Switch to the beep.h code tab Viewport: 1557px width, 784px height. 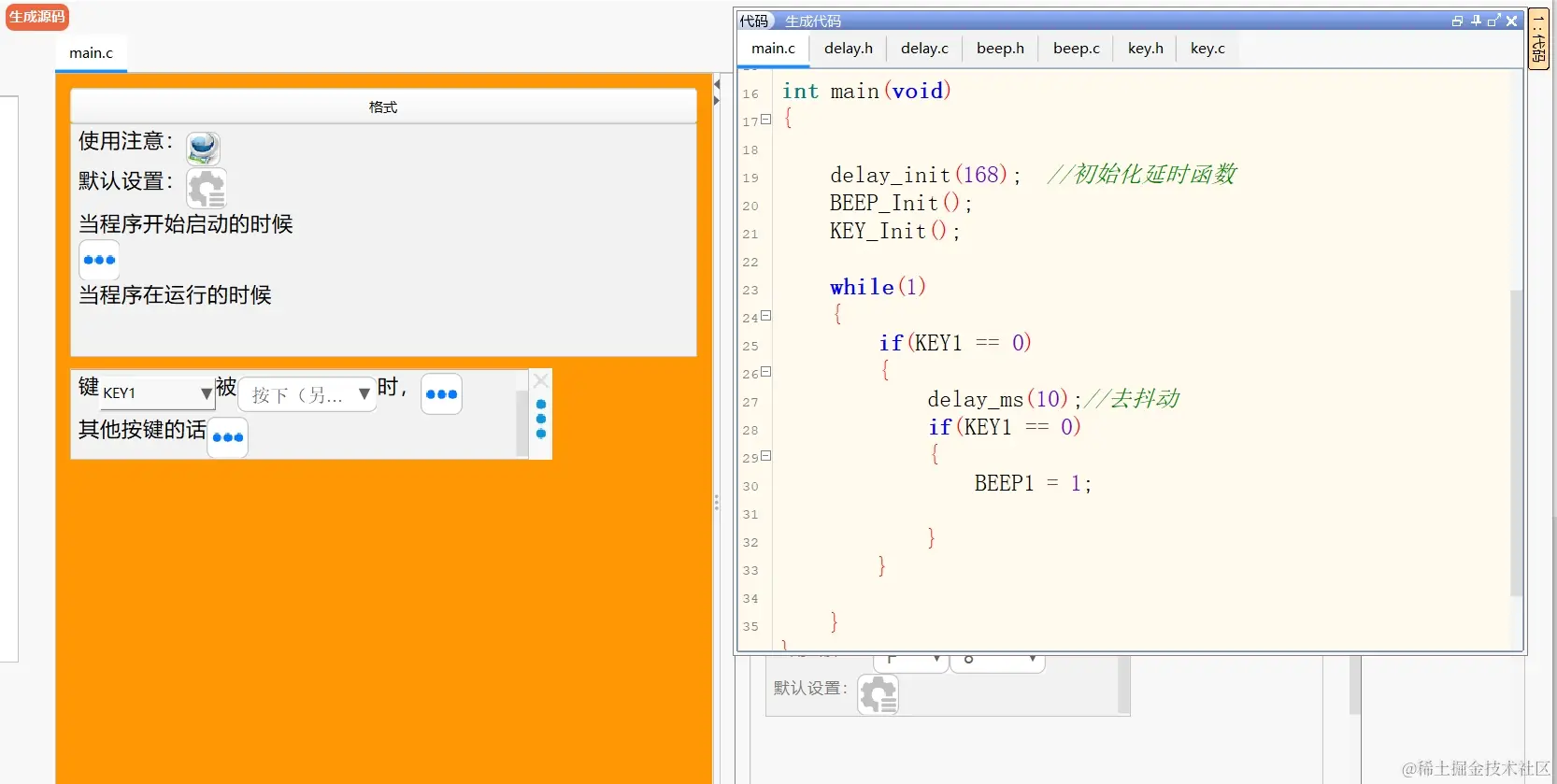1000,49
